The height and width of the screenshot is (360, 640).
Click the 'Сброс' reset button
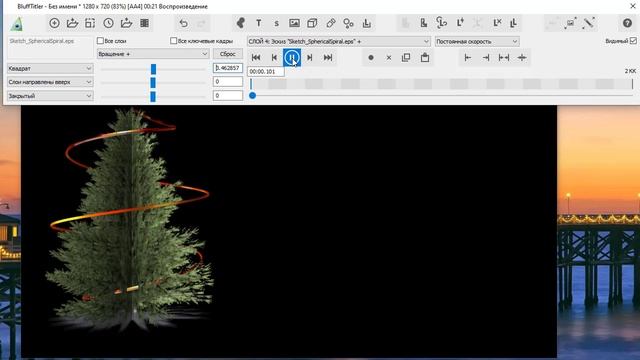(x=228, y=54)
